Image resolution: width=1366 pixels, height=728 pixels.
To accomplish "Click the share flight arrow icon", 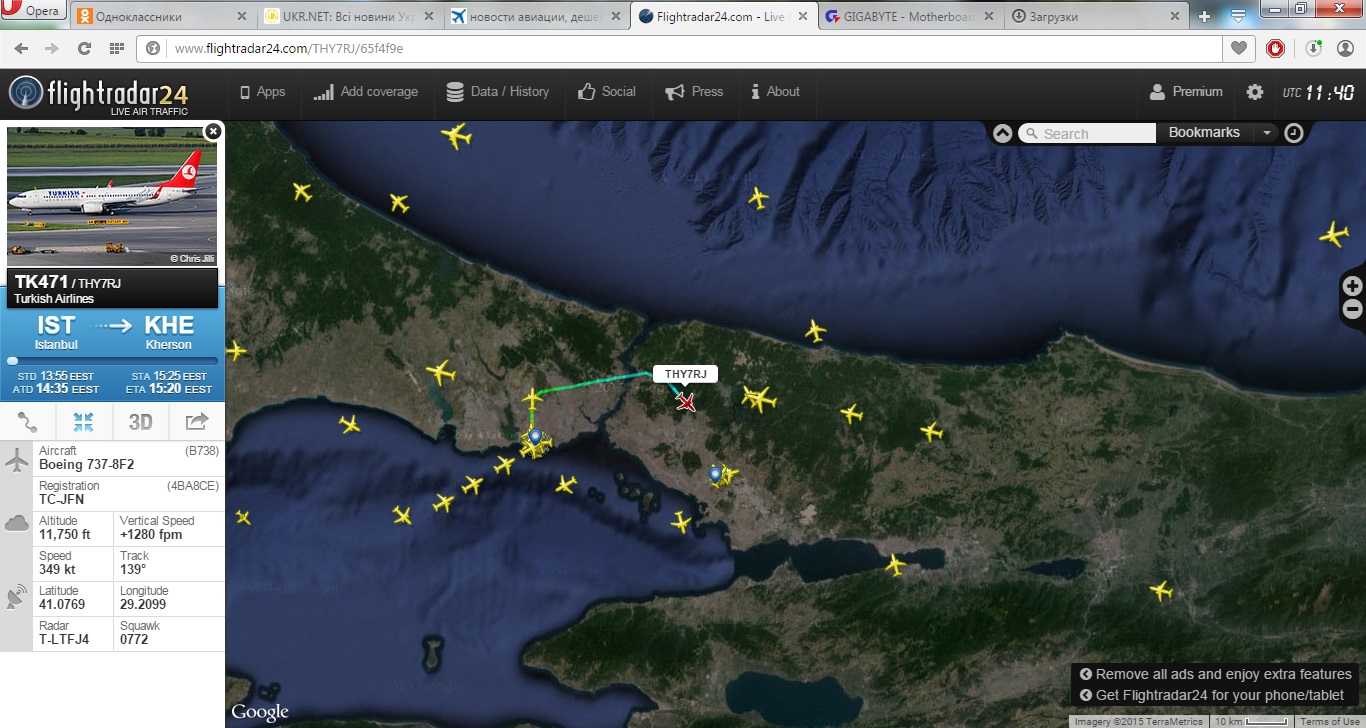I will (197, 422).
